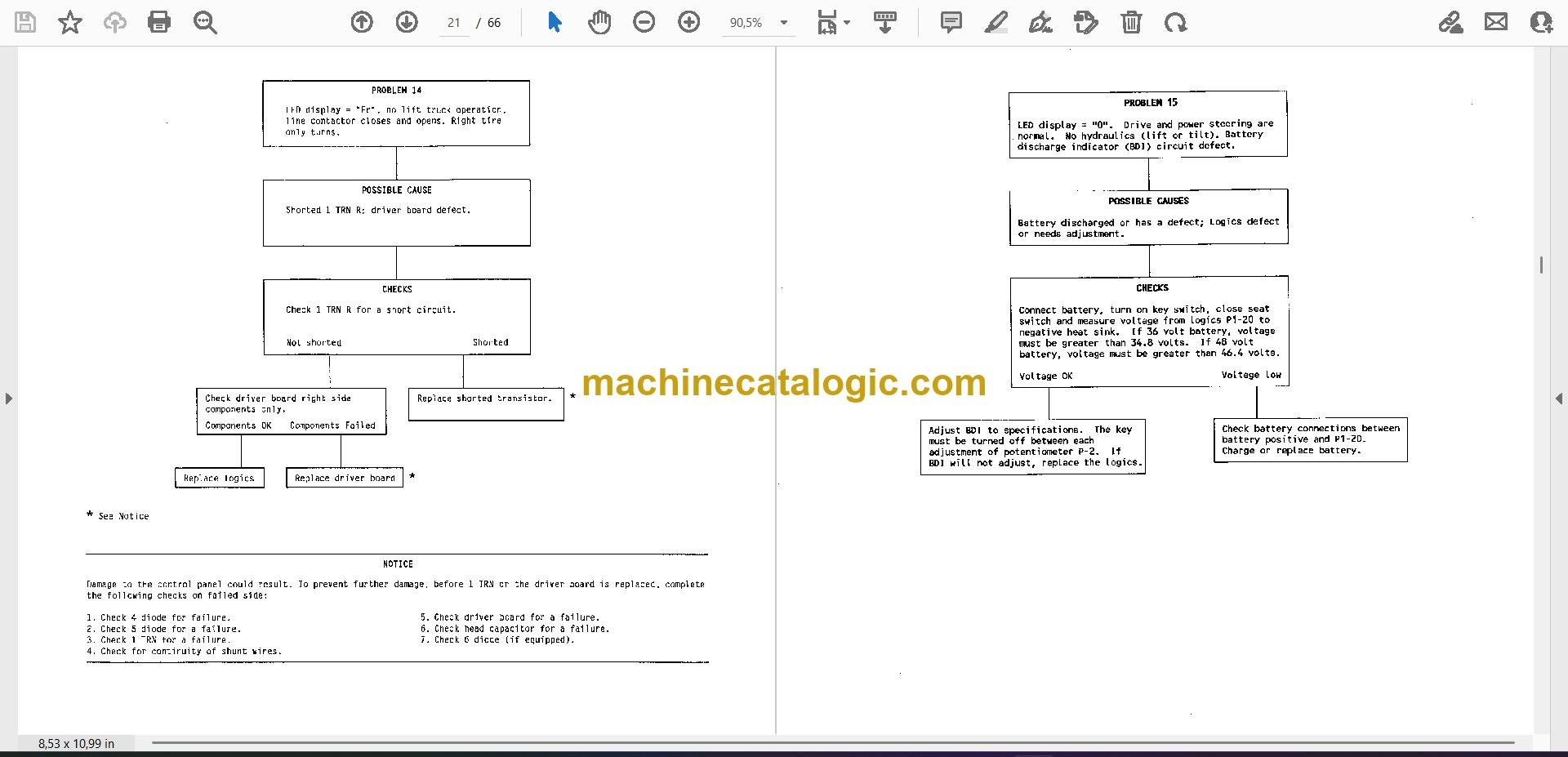Click the NOTICE heading text
Image resolution: width=1568 pixels, height=757 pixels.
point(398,564)
